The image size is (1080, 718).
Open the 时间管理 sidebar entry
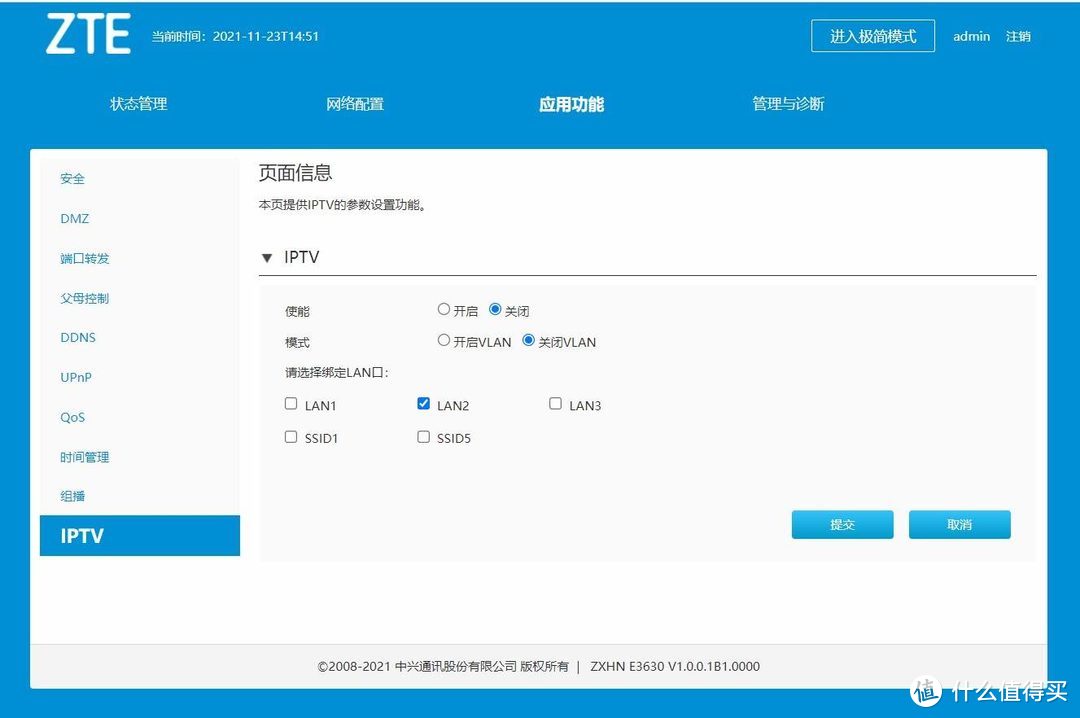click(x=84, y=457)
